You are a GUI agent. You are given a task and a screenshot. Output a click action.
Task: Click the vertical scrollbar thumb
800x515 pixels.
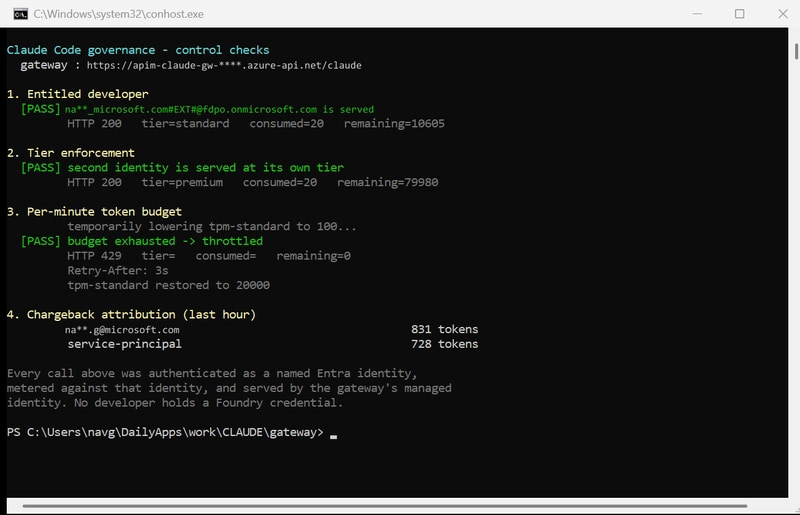click(796, 52)
